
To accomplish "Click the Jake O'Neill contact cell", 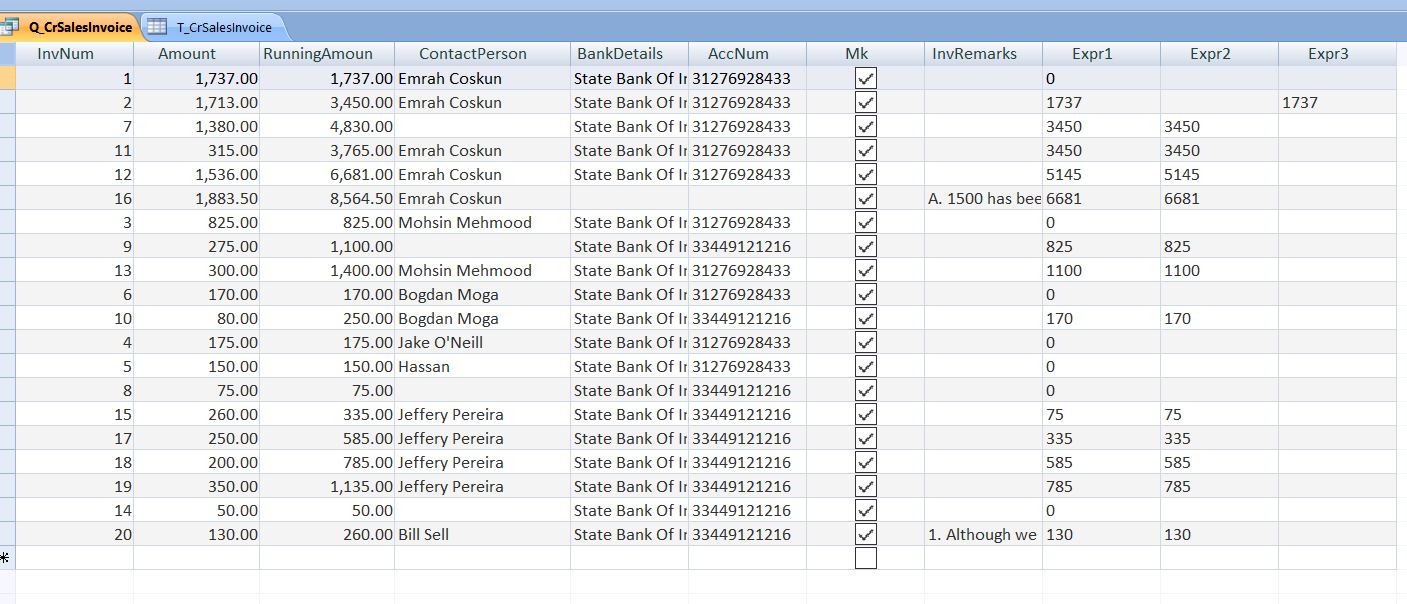I will tap(482, 342).
